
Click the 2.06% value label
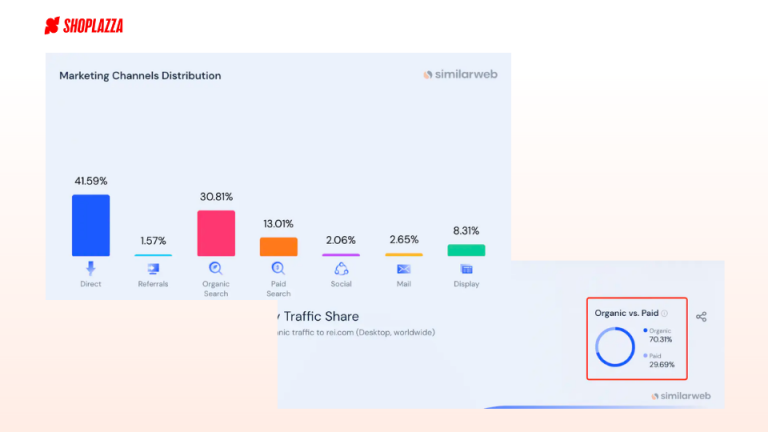(x=341, y=240)
